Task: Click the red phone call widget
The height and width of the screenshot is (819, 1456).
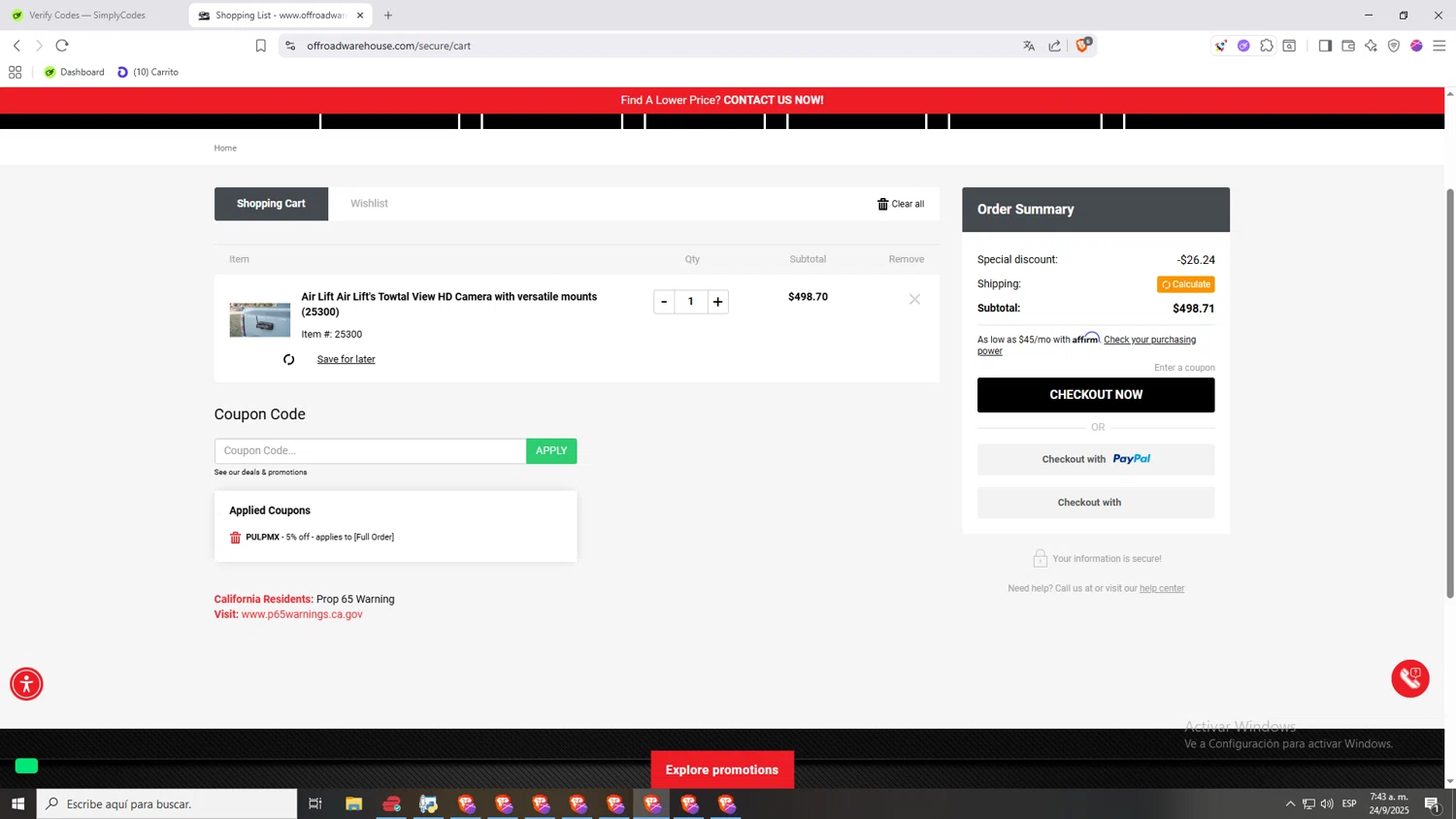Action: pos(1410,678)
